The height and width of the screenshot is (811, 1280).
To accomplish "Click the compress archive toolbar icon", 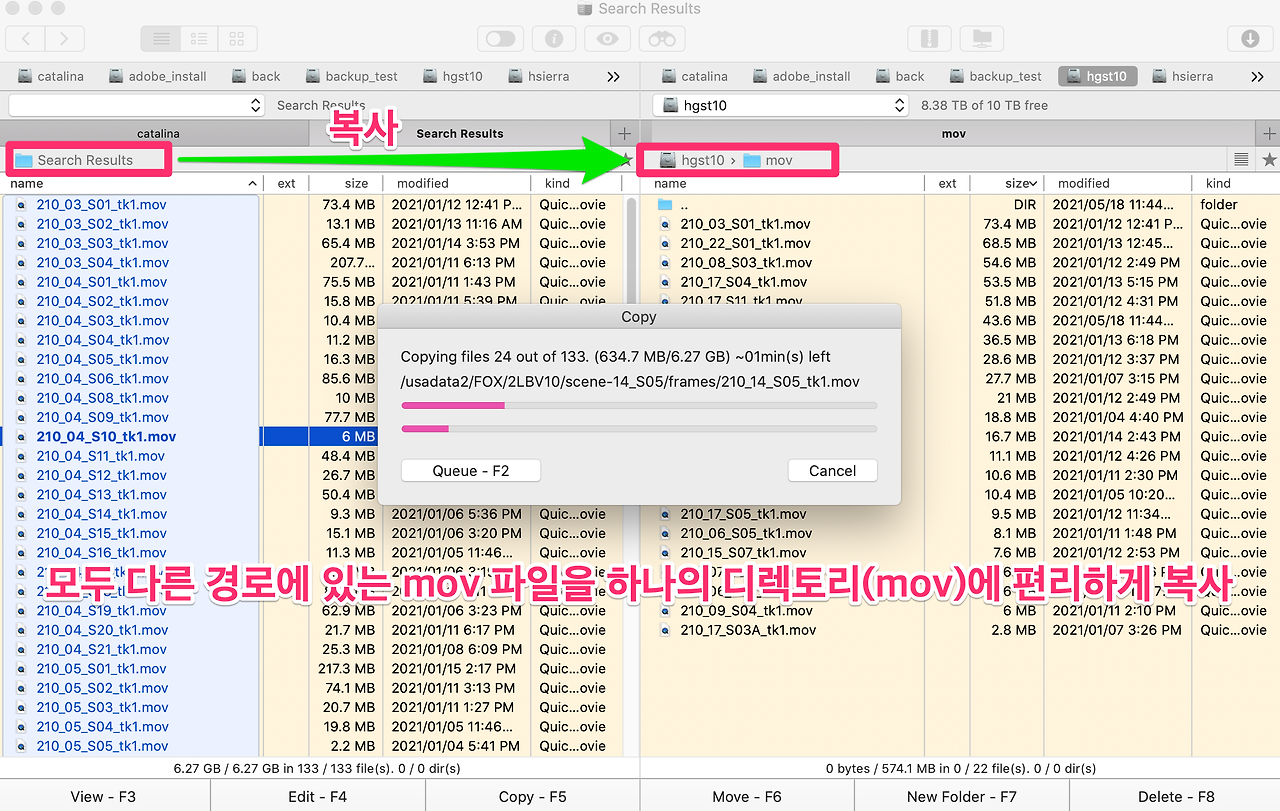I will tap(929, 39).
